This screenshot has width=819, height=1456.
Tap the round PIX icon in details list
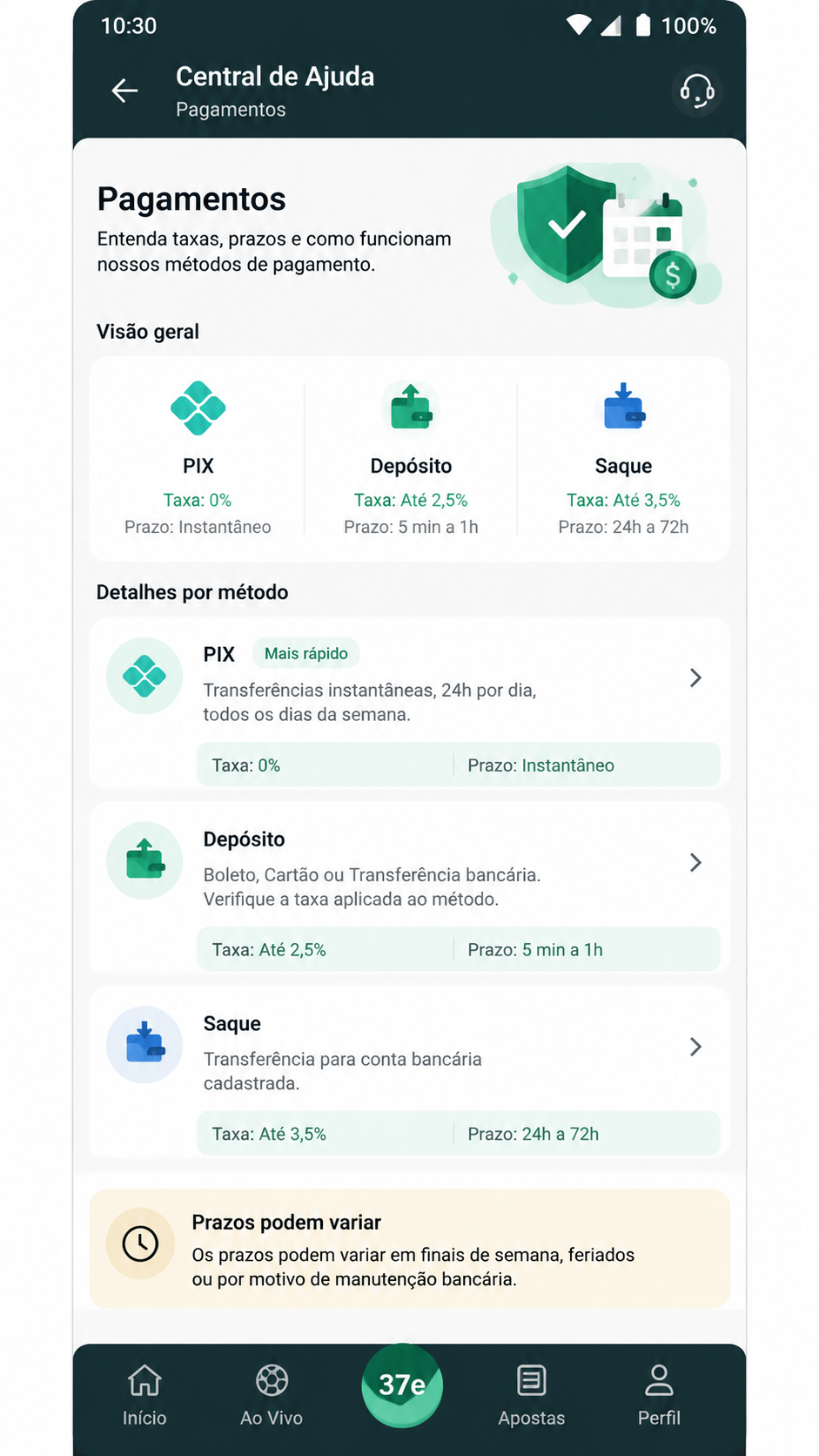click(144, 676)
